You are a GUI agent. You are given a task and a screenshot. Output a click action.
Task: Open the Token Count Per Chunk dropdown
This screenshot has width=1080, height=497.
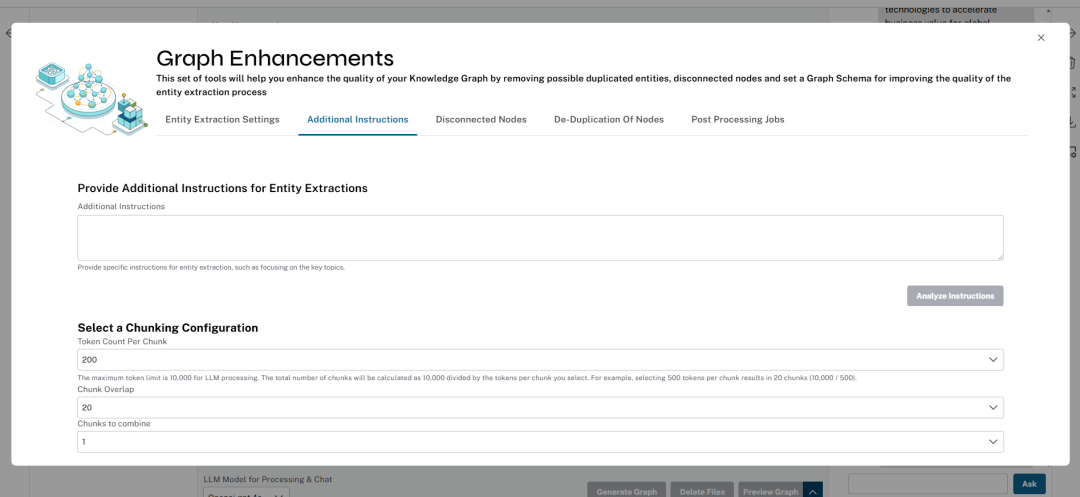click(x=540, y=359)
